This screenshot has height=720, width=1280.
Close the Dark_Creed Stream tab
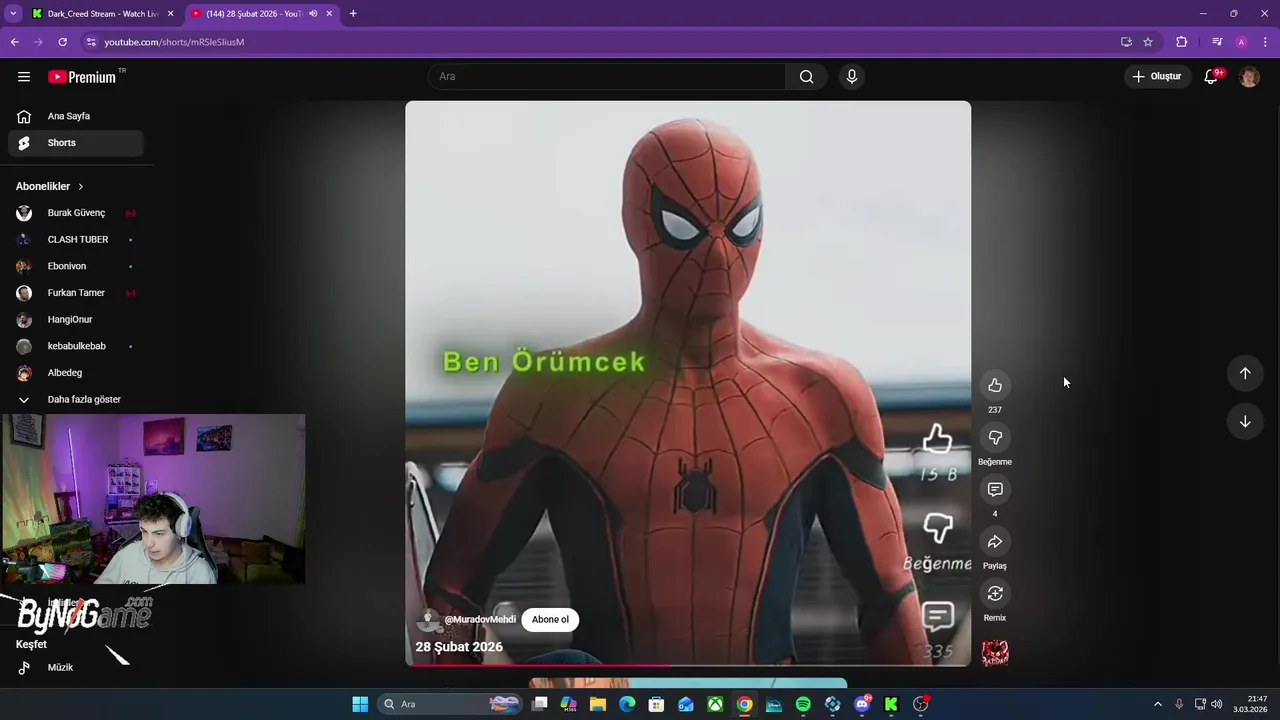[x=170, y=14]
